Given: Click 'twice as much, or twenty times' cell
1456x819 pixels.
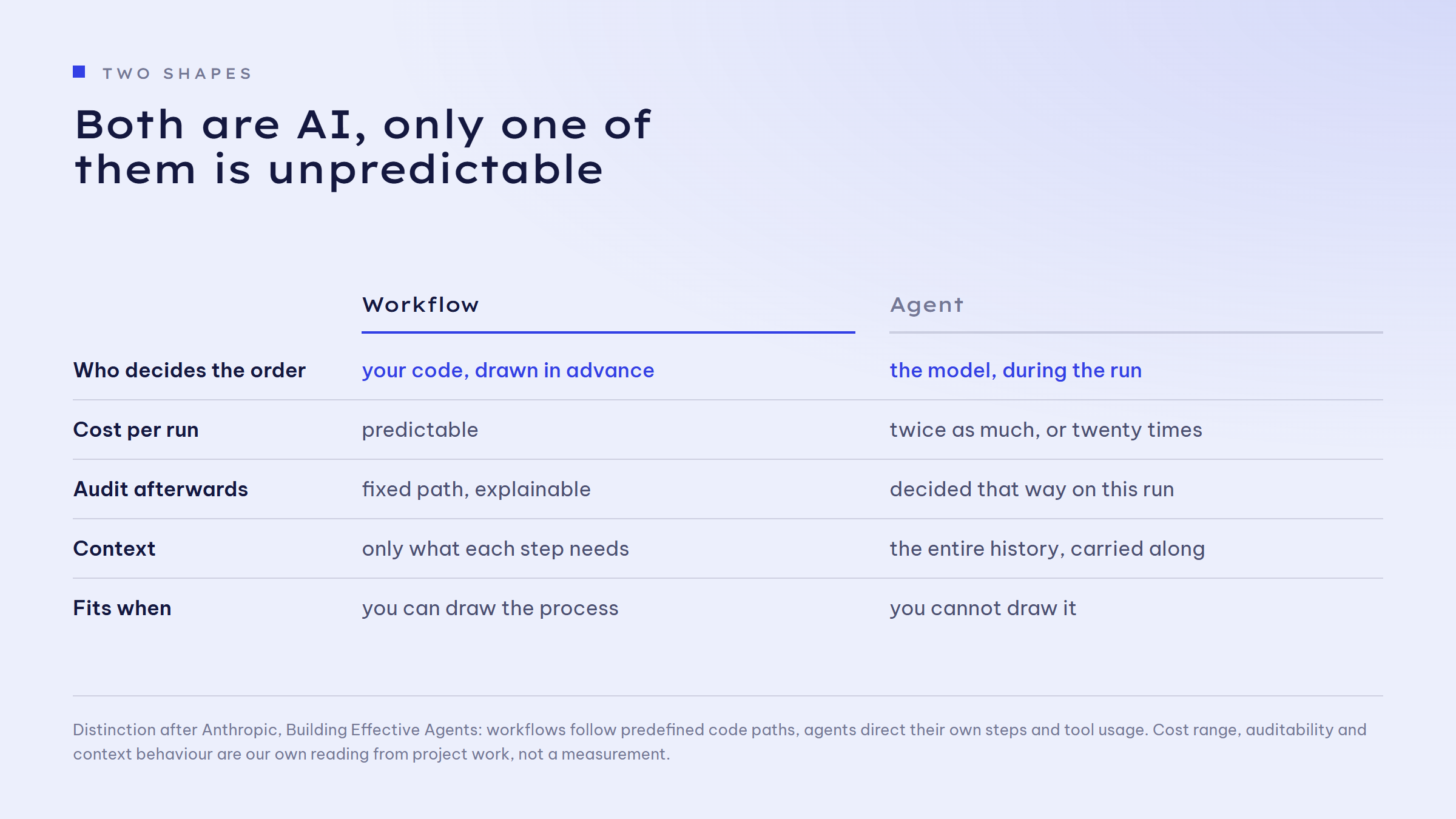Looking at the screenshot, I should [1046, 430].
